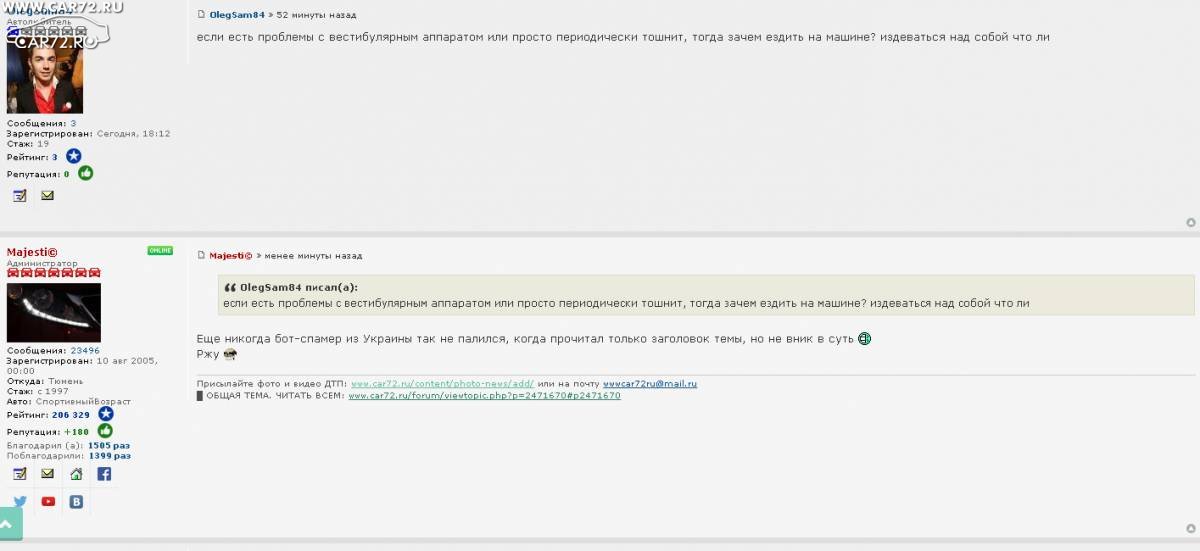Click the green thumbs-up reputation icon next to +180
Image resolution: width=1200 pixels, height=551 pixels.
point(105,431)
